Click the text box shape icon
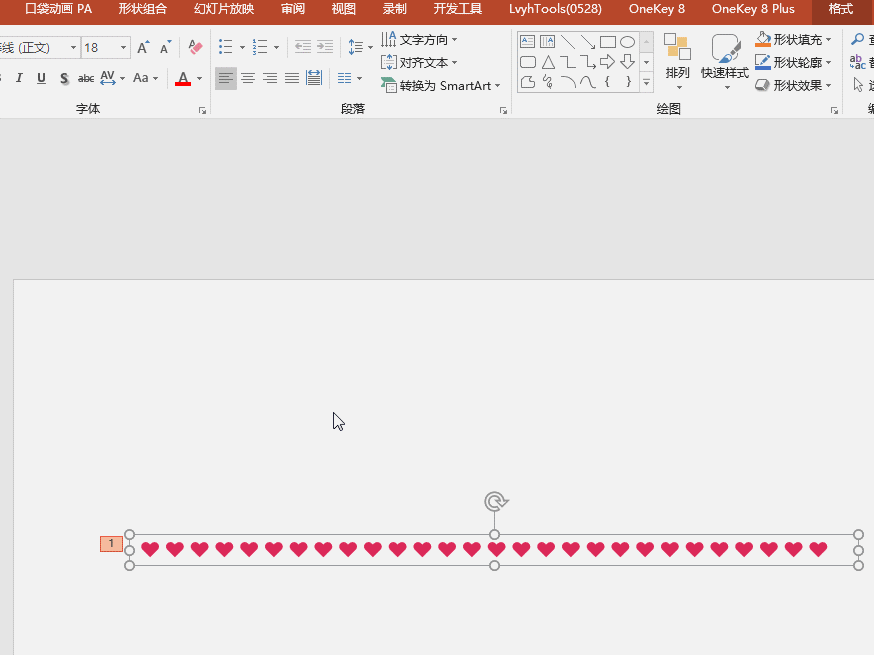The height and width of the screenshot is (655, 874). pos(527,41)
